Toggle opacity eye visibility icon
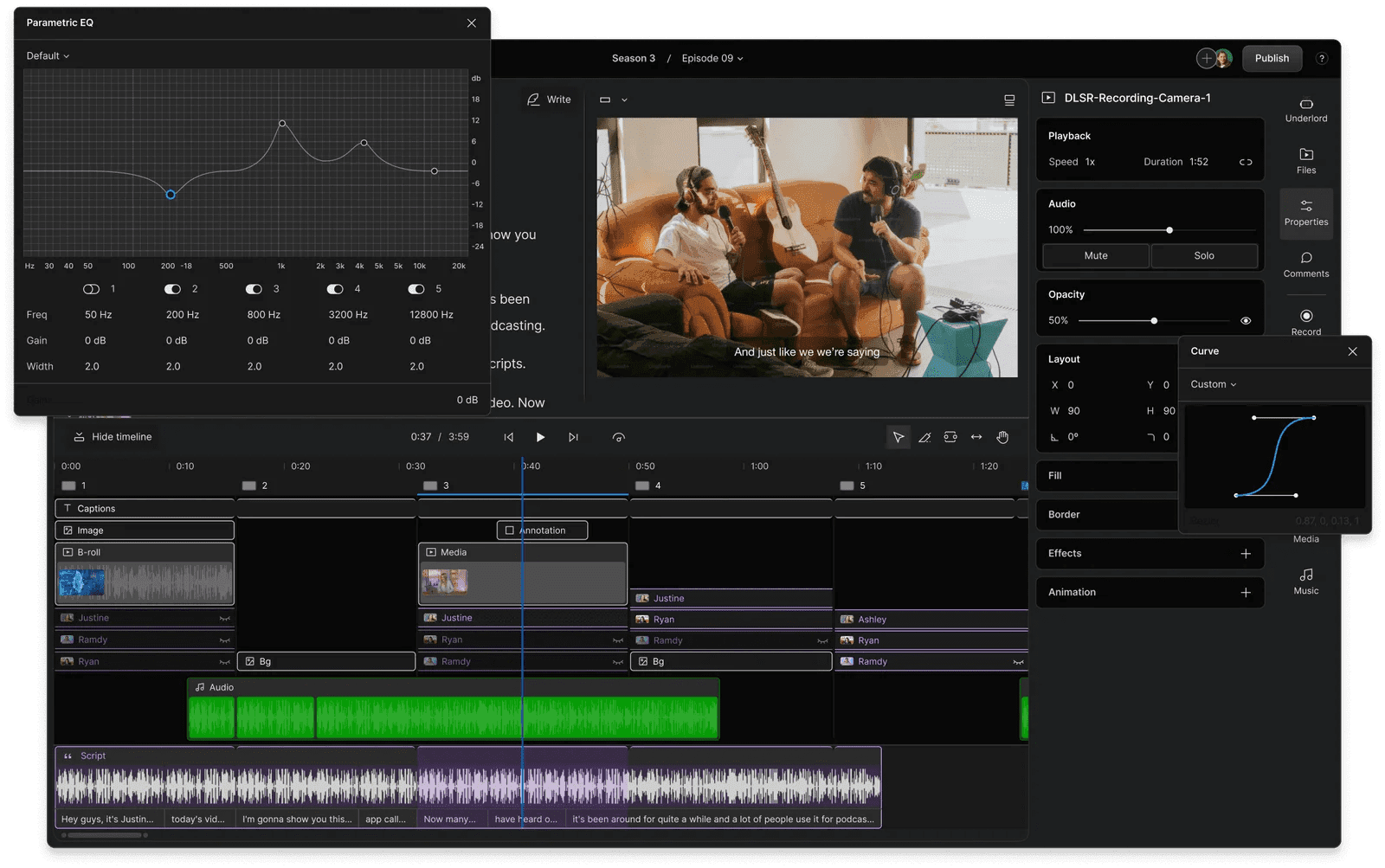This screenshot has height=868, width=1385. click(x=1245, y=320)
